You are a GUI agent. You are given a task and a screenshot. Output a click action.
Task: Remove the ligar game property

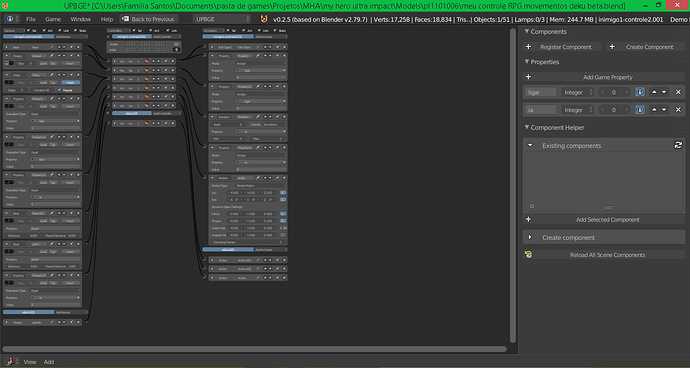[x=678, y=92]
